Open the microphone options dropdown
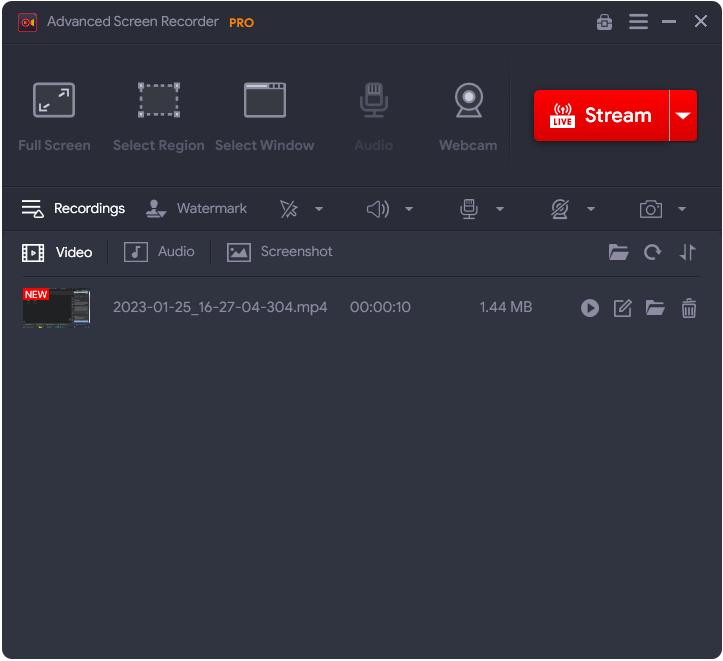The height and width of the screenshot is (661, 723). click(x=499, y=209)
